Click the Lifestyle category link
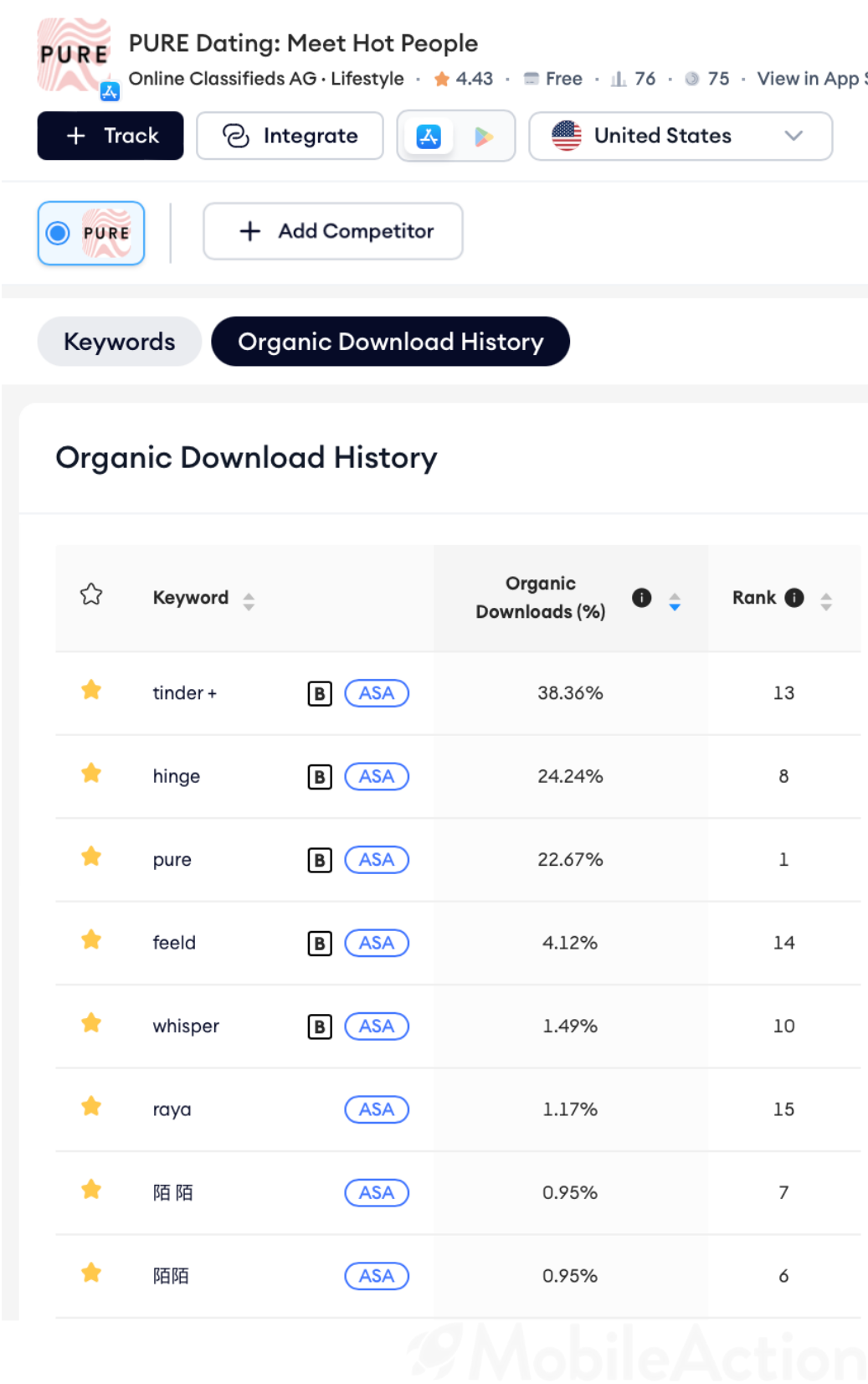This screenshot has width=868, height=1384. coord(367,79)
